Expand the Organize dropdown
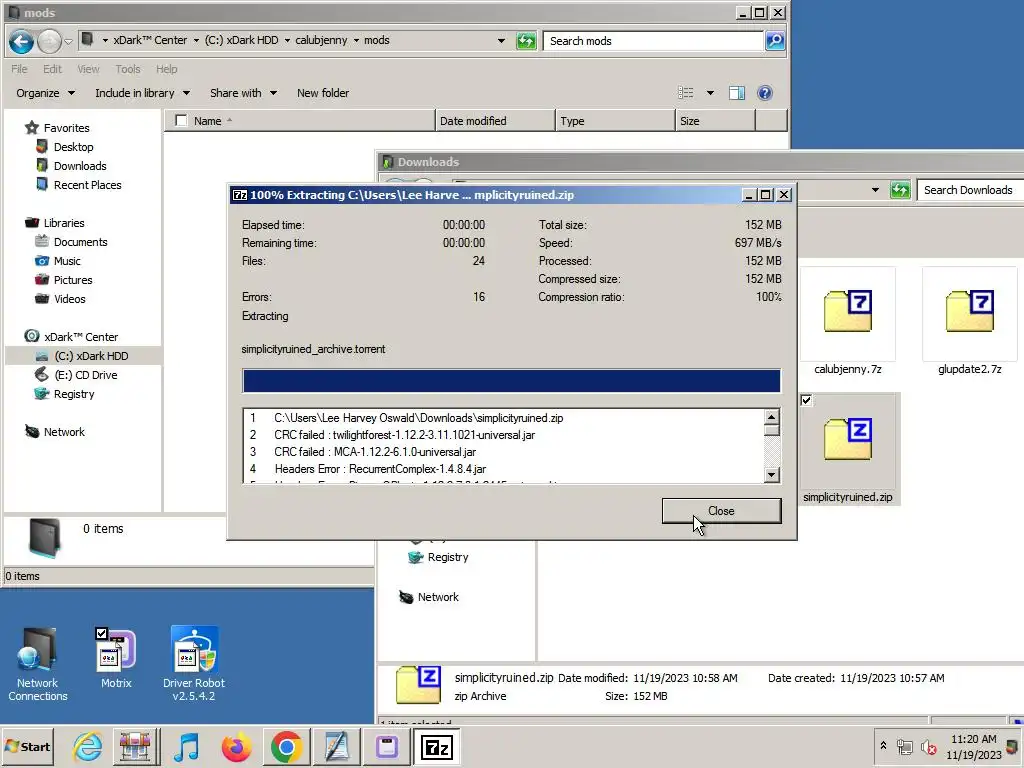The height and width of the screenshot is (768, 1024). tap(46, 93)
